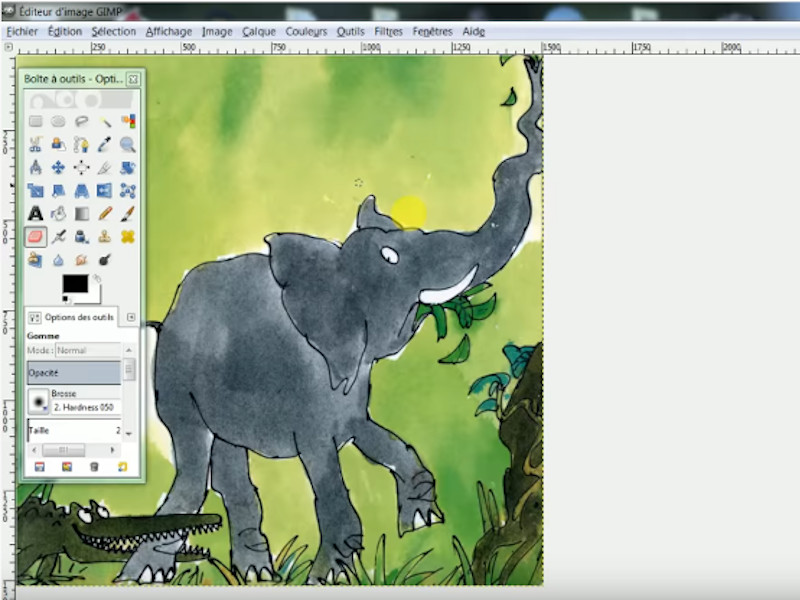Open the tool options tab menu arrow
Image resolution: width=800 pixels, height=600 pixels.
coord(131,317)
